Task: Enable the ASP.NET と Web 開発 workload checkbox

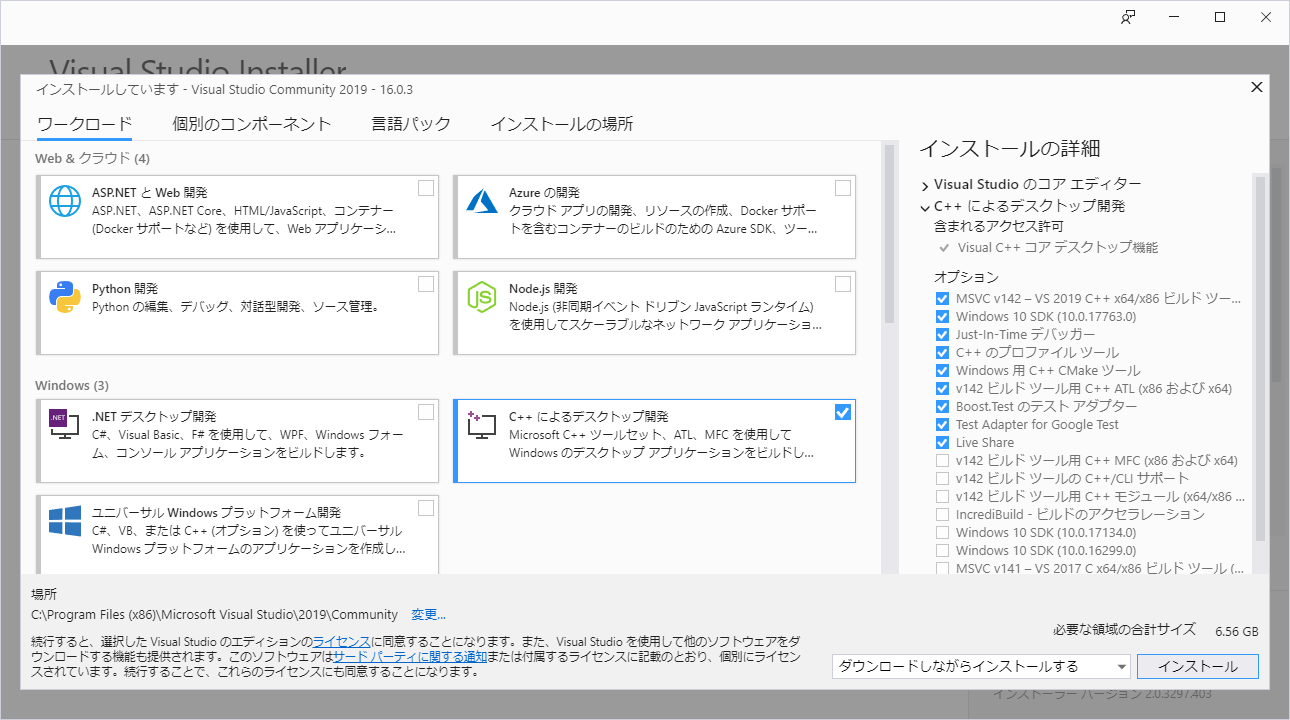Action: (426, 188)
